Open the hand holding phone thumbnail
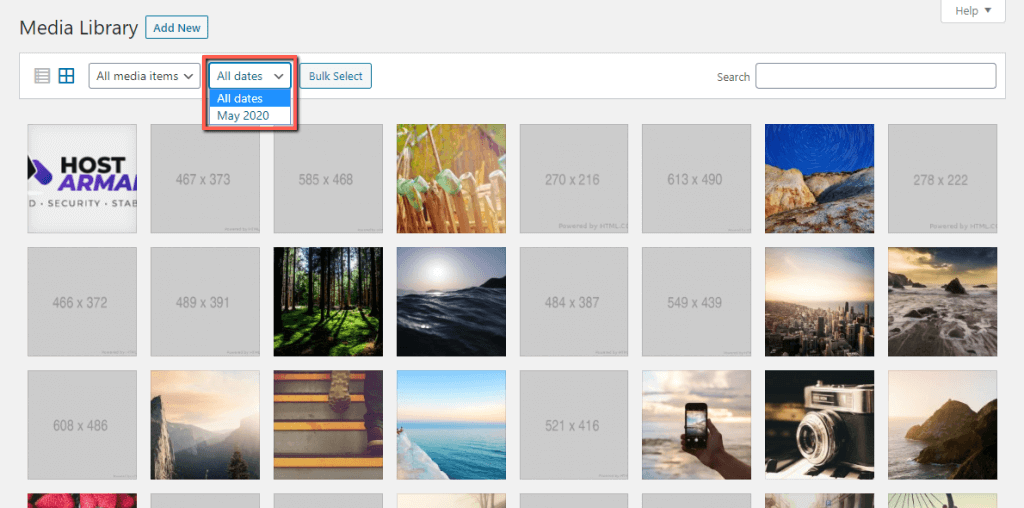Screen dimensions: 1024x508 [x=696, y=425]
